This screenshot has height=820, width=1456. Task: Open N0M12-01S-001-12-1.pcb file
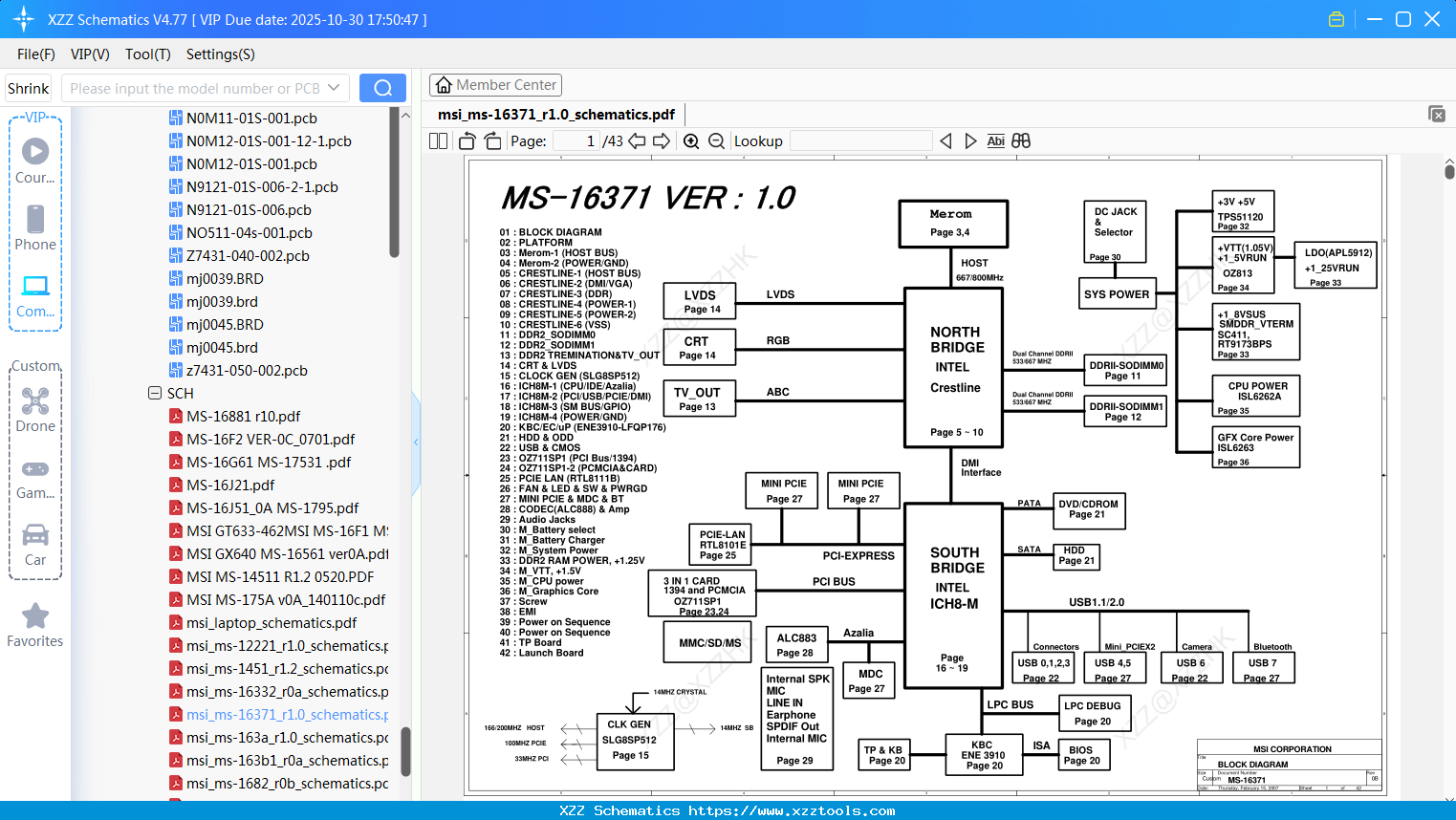click(269, 141)
